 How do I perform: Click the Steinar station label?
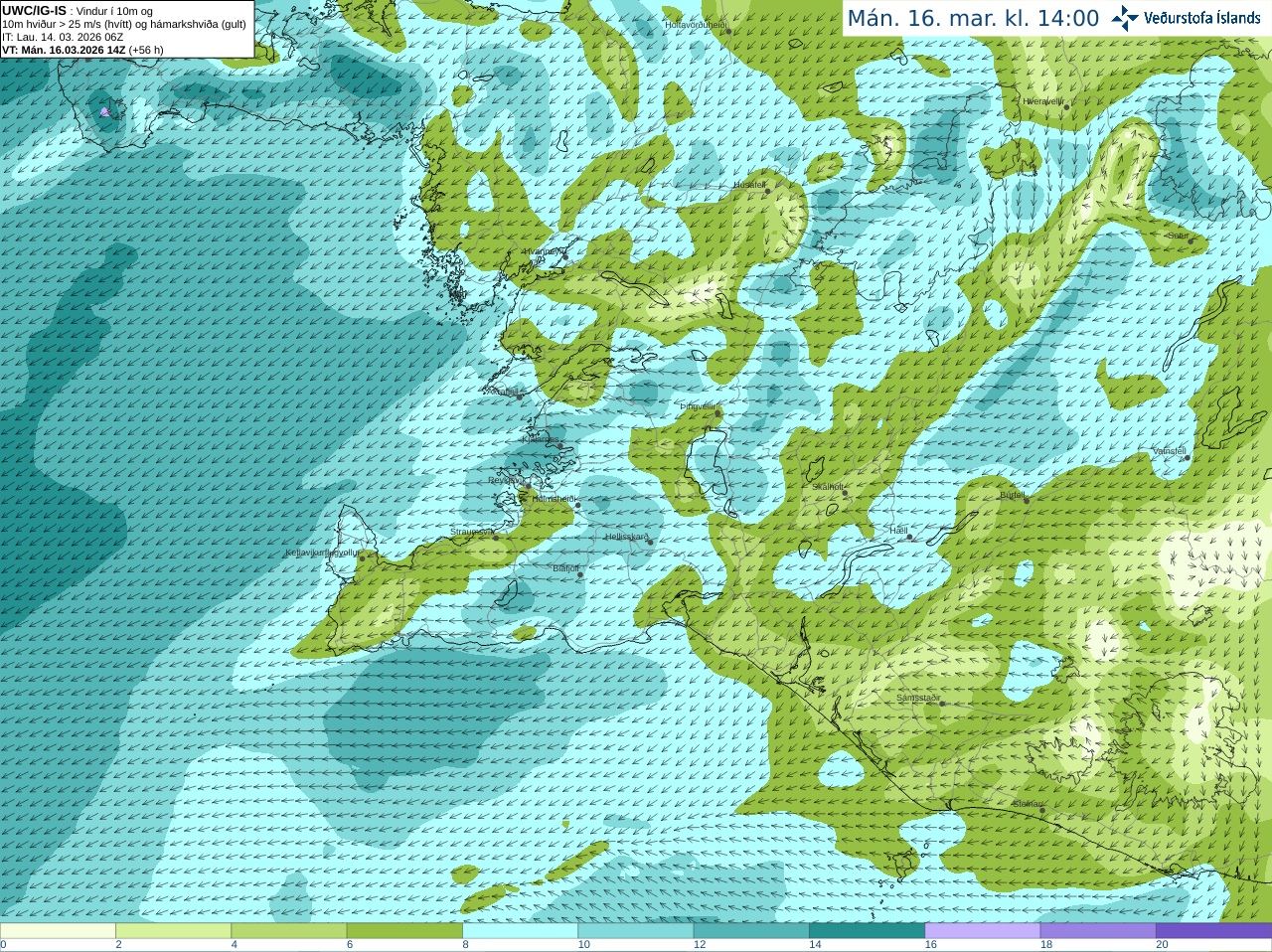point(1028,803)
